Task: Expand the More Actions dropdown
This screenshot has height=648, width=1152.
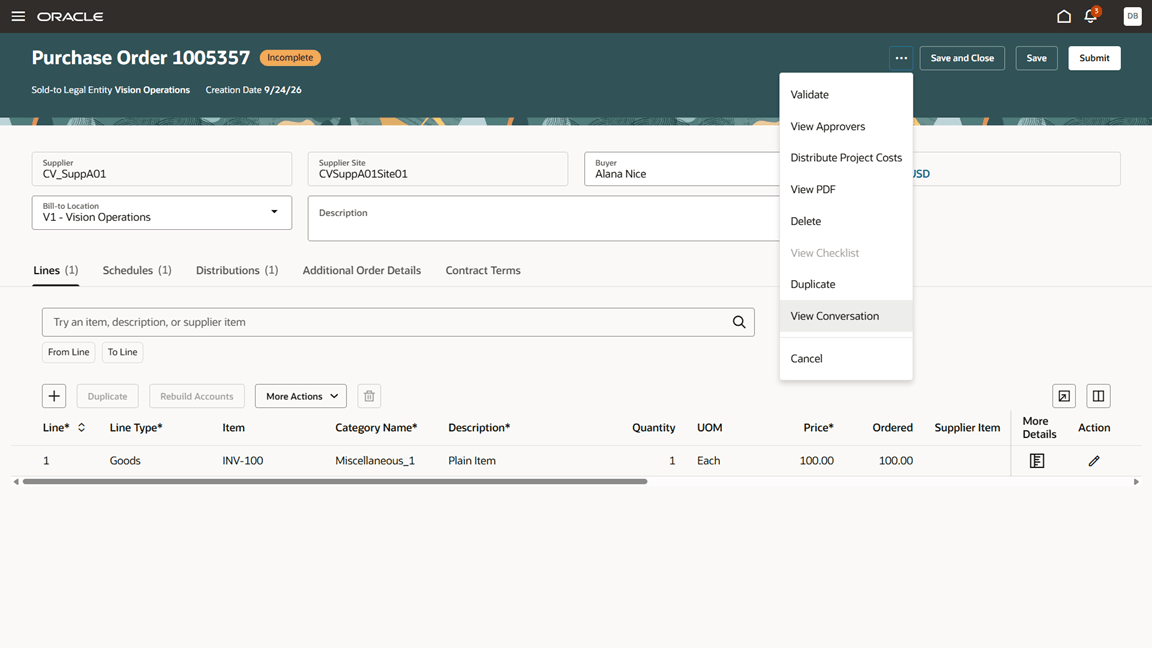Action: (x=300, y=396)
